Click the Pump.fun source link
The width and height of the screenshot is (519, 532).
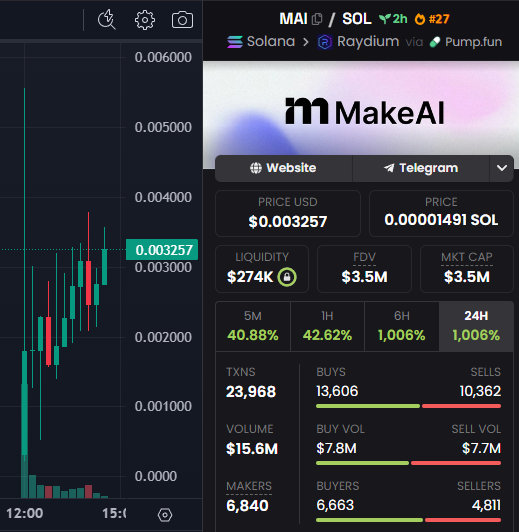point(466,42)
